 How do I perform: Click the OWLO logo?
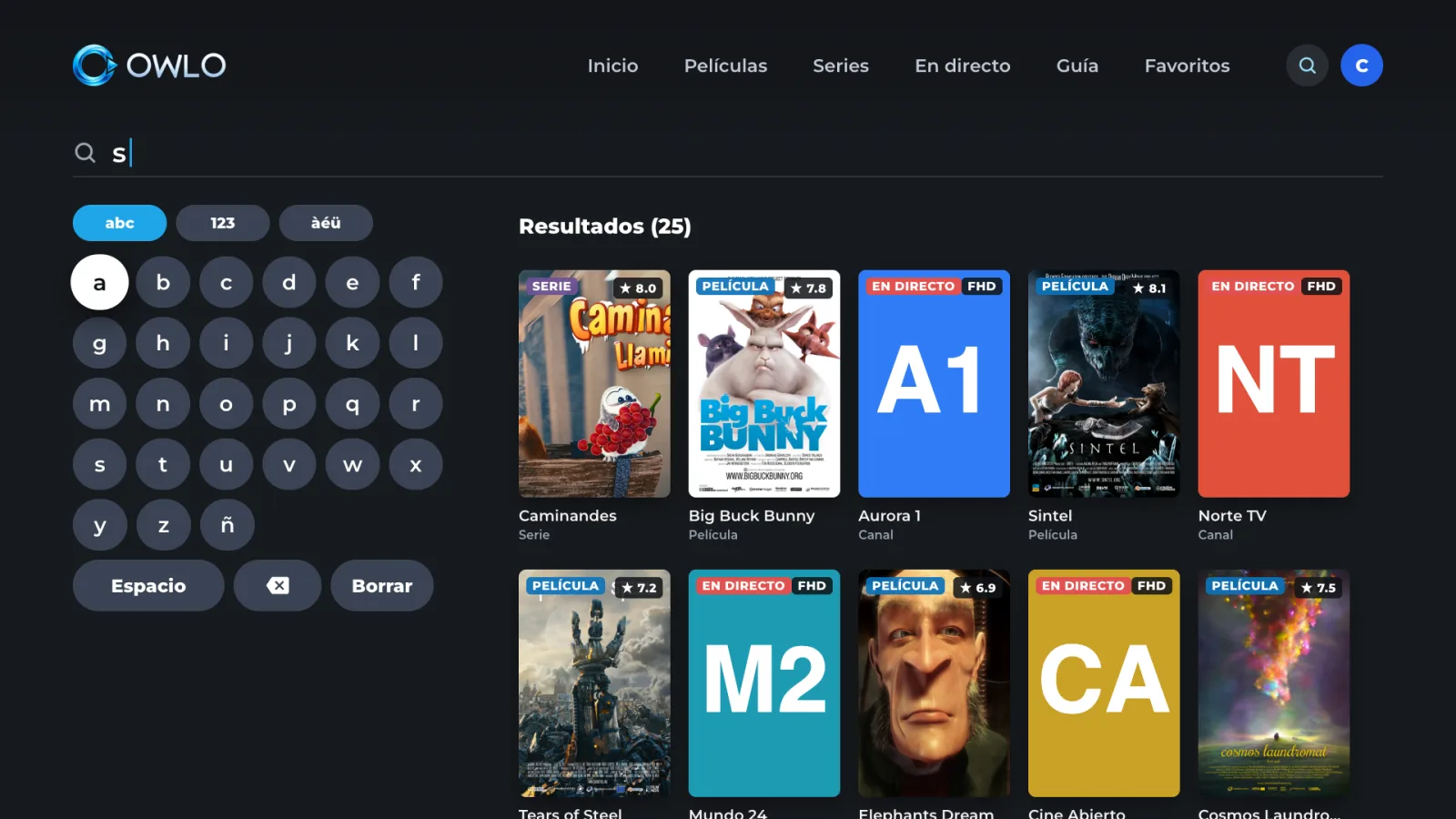point(149,66)
